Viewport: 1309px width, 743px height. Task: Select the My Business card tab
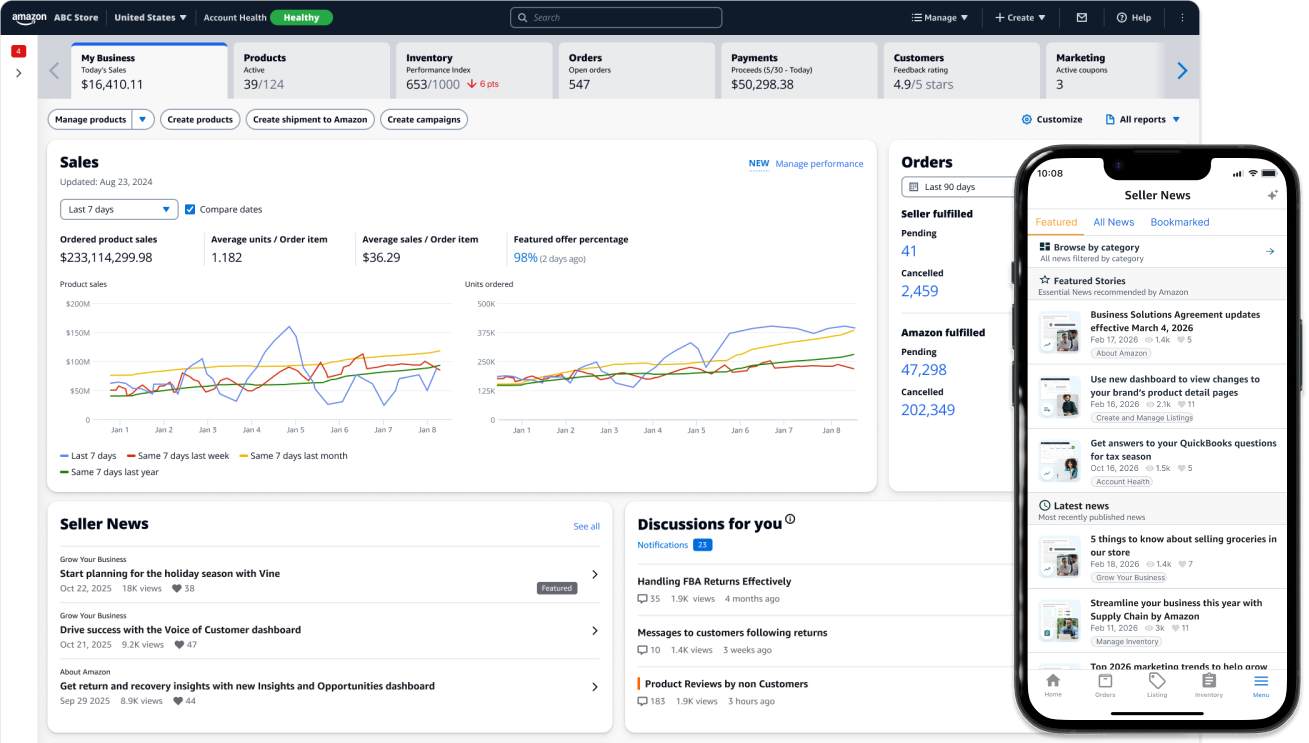149,71
